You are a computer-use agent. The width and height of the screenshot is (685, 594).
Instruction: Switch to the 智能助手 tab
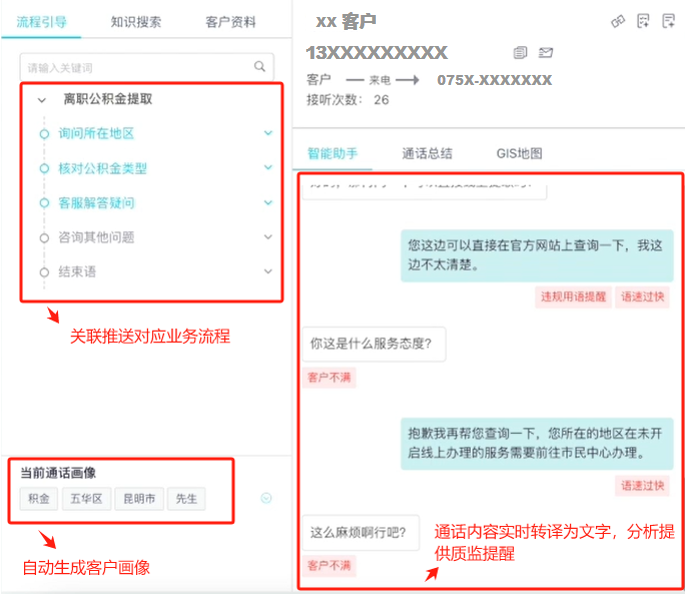tap(332, 154)
